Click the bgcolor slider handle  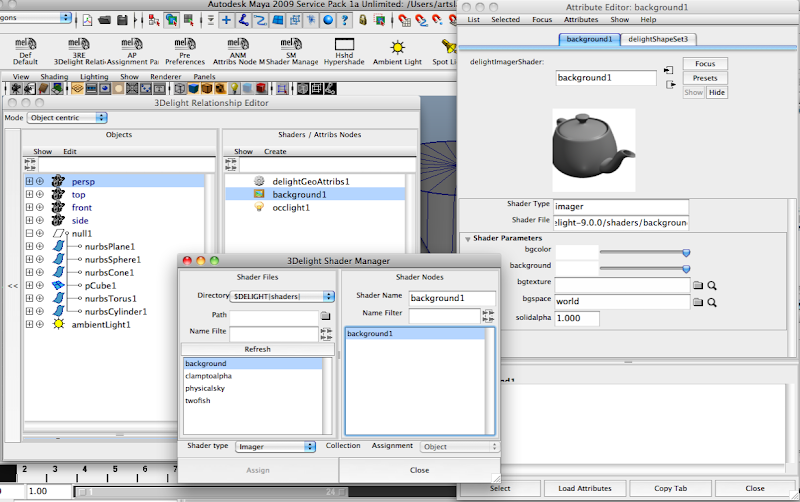[x=686, y=253]
